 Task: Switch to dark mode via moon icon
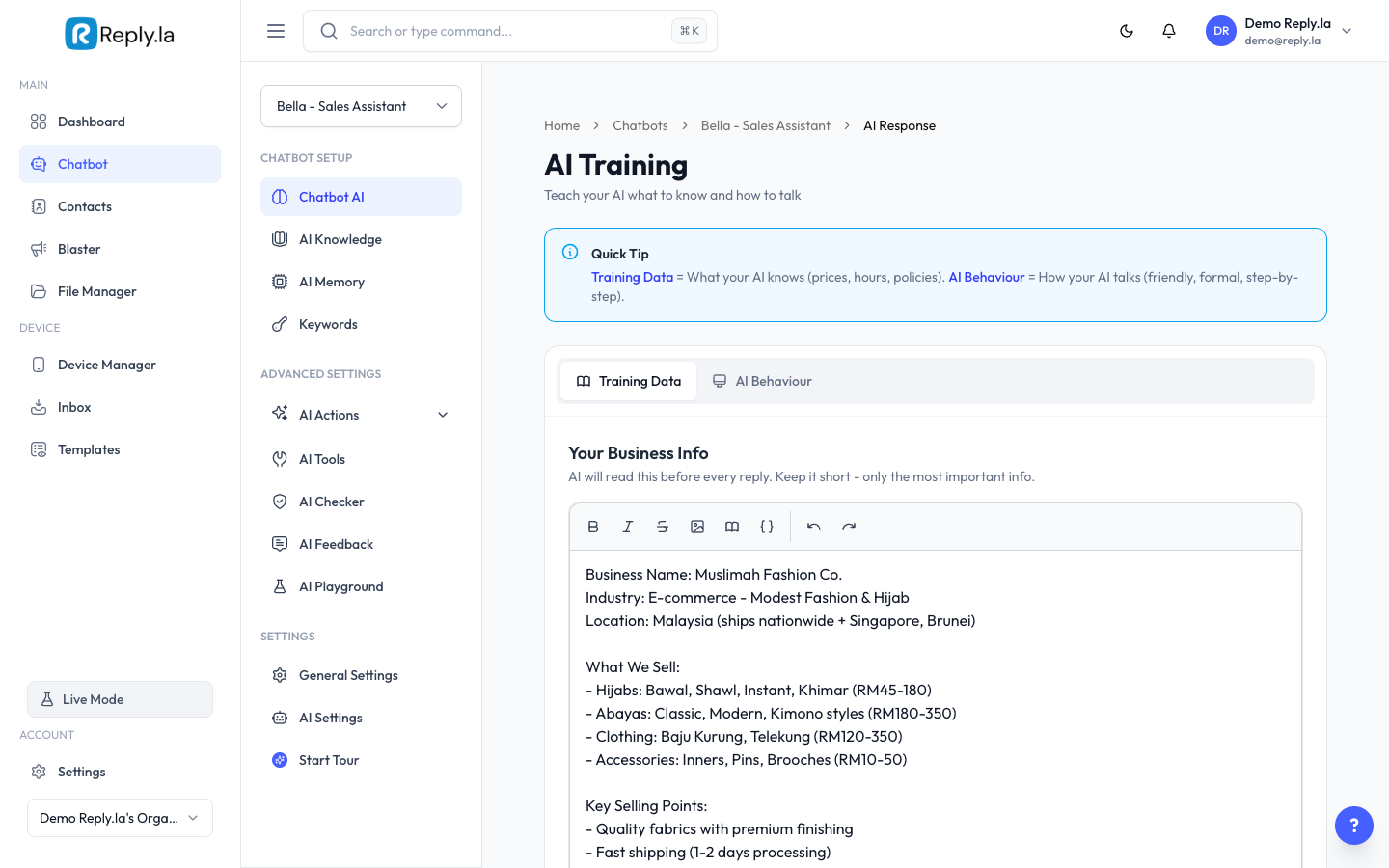tap(1127, 31)
